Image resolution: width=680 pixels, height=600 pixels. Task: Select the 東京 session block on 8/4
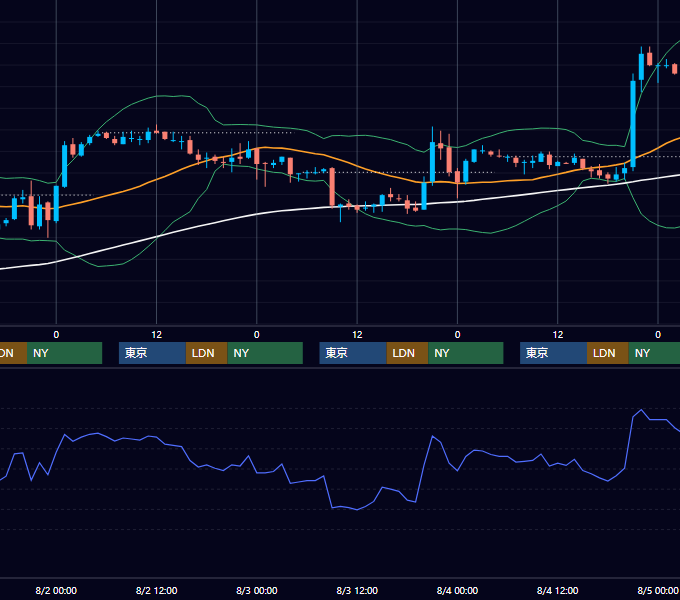coord(553,353)
